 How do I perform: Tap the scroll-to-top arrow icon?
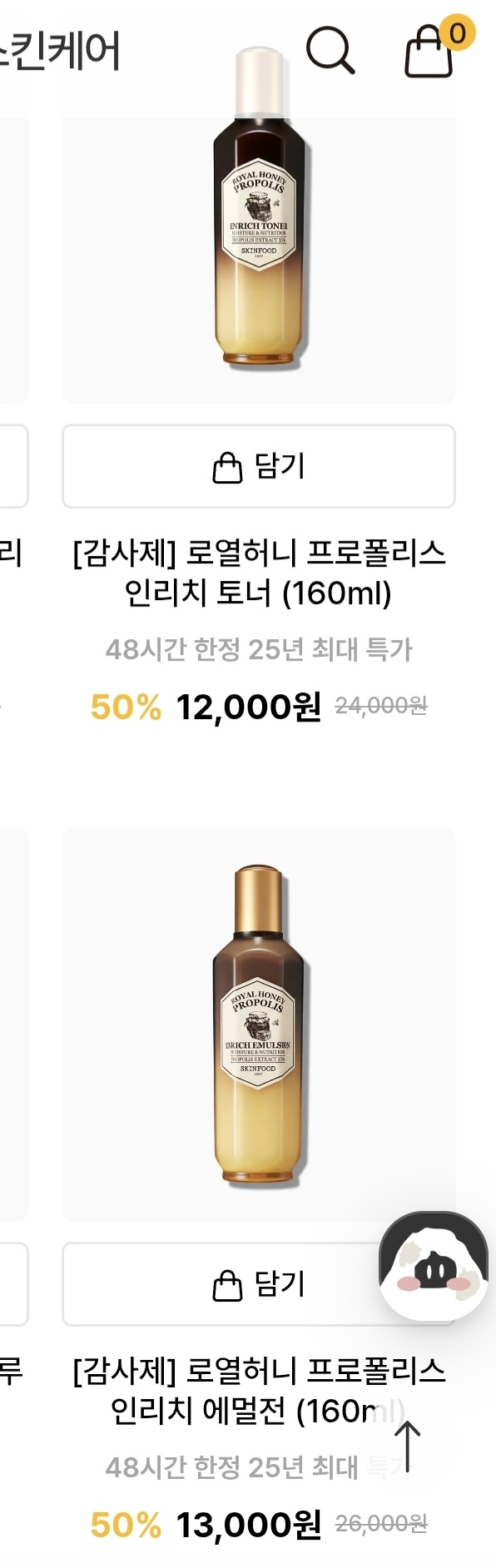407,1446
